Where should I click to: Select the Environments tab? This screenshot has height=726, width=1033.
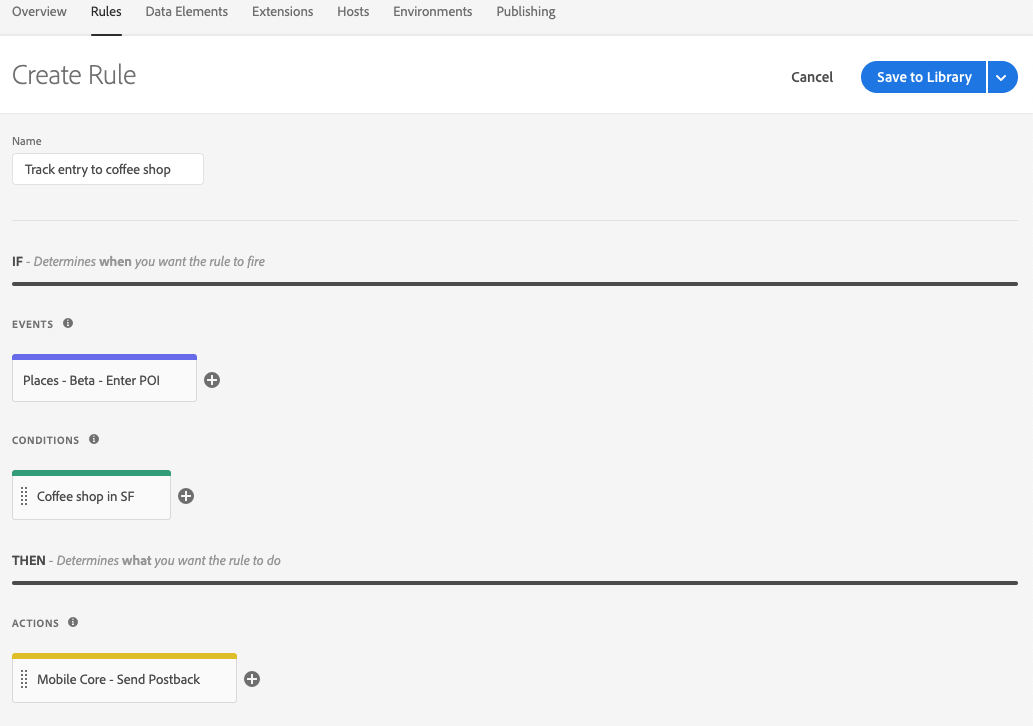[432, 12]
